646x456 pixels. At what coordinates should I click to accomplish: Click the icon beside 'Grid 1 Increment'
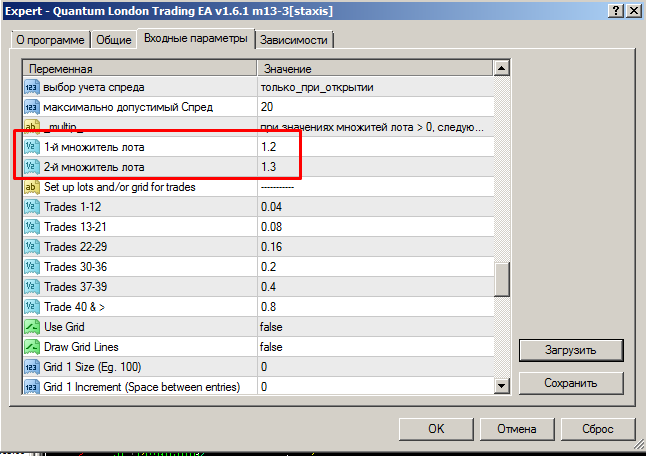[x=32, y=387]
